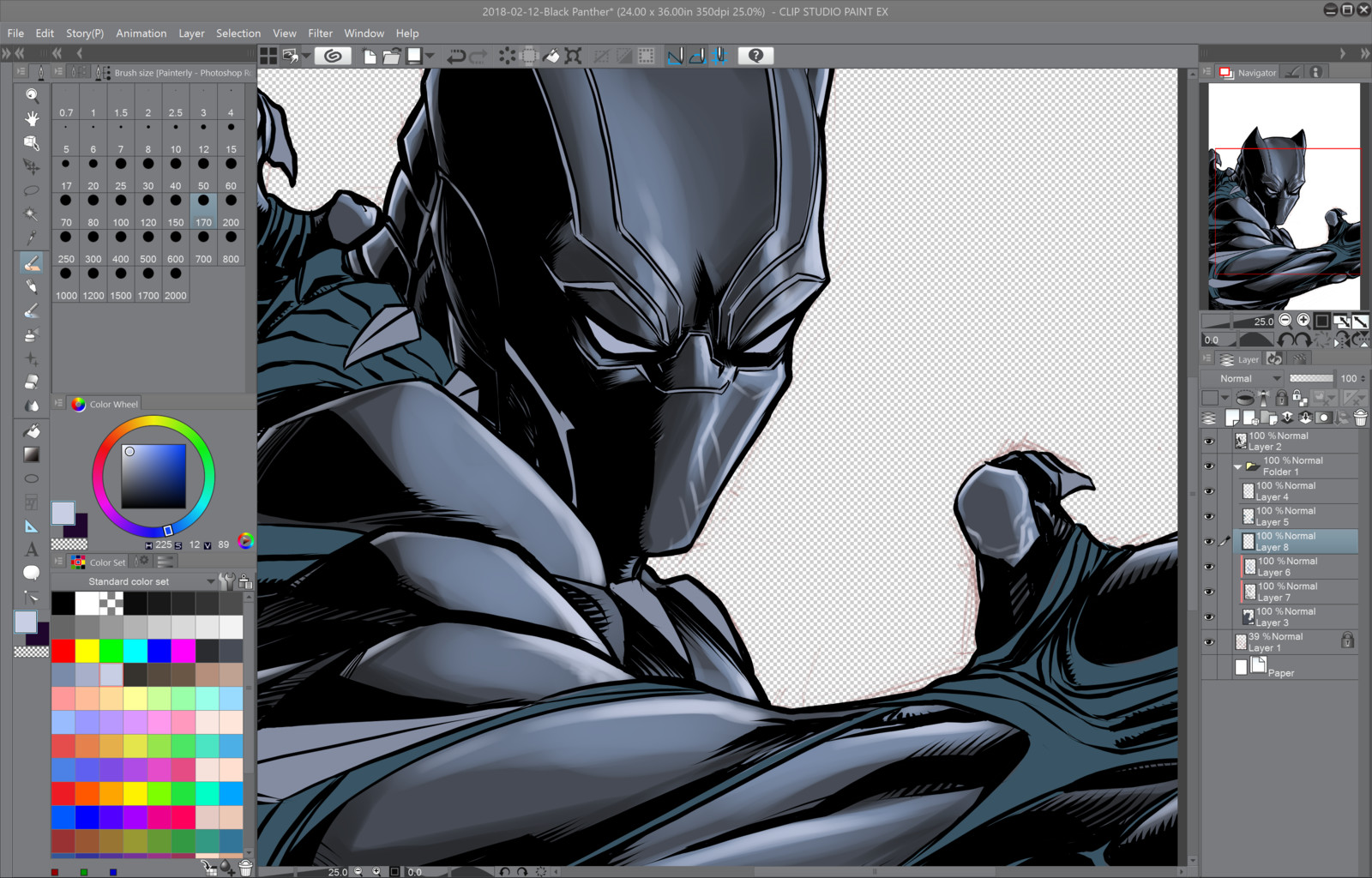
Task: Select the Operation object tool
Action: coord(32,142)
